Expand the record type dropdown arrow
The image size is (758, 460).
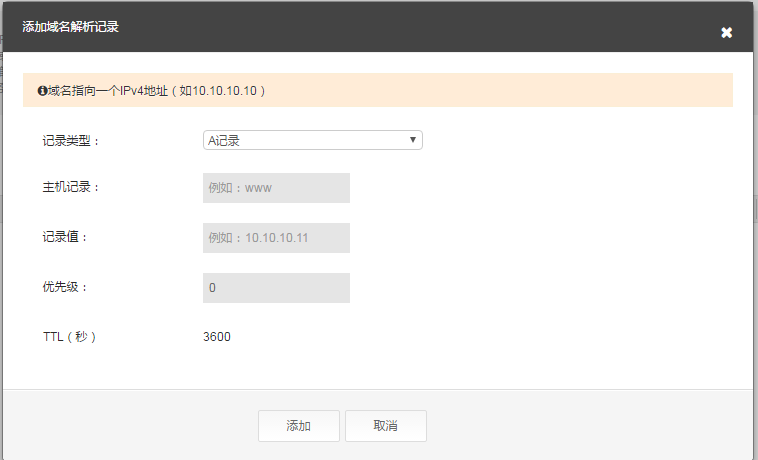tap(413, 140)
